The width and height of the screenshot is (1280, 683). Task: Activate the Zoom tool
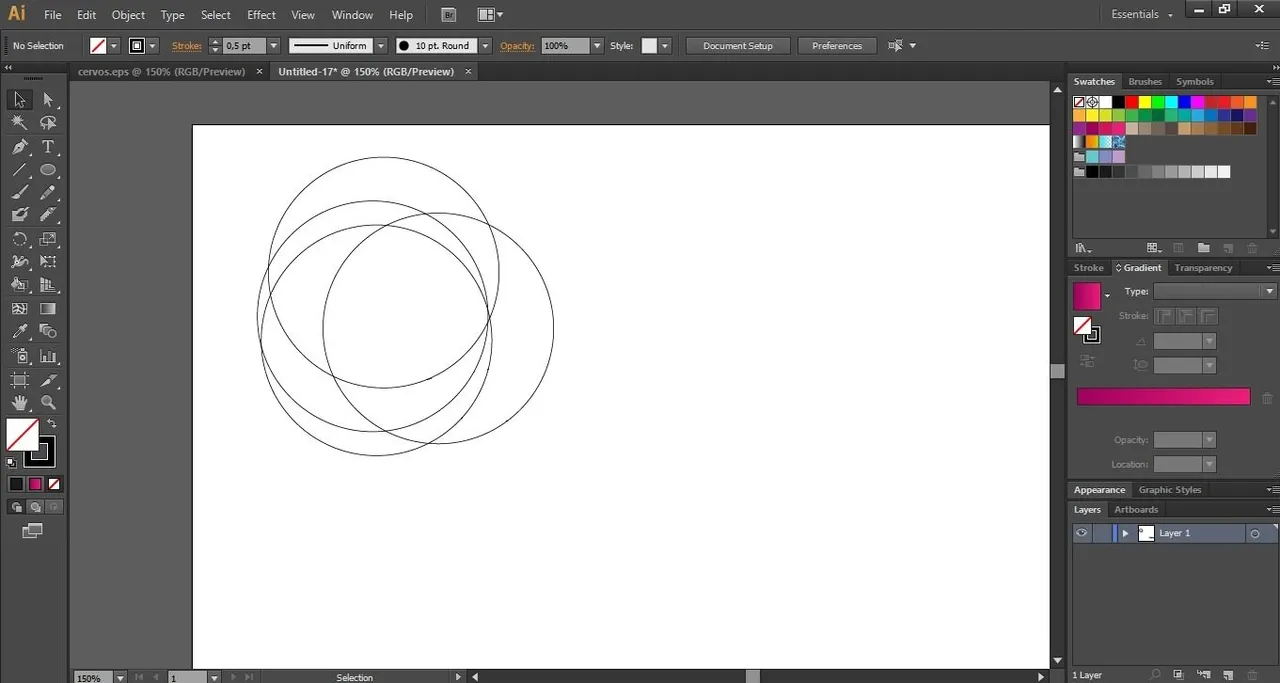click(x=47, y=403)
